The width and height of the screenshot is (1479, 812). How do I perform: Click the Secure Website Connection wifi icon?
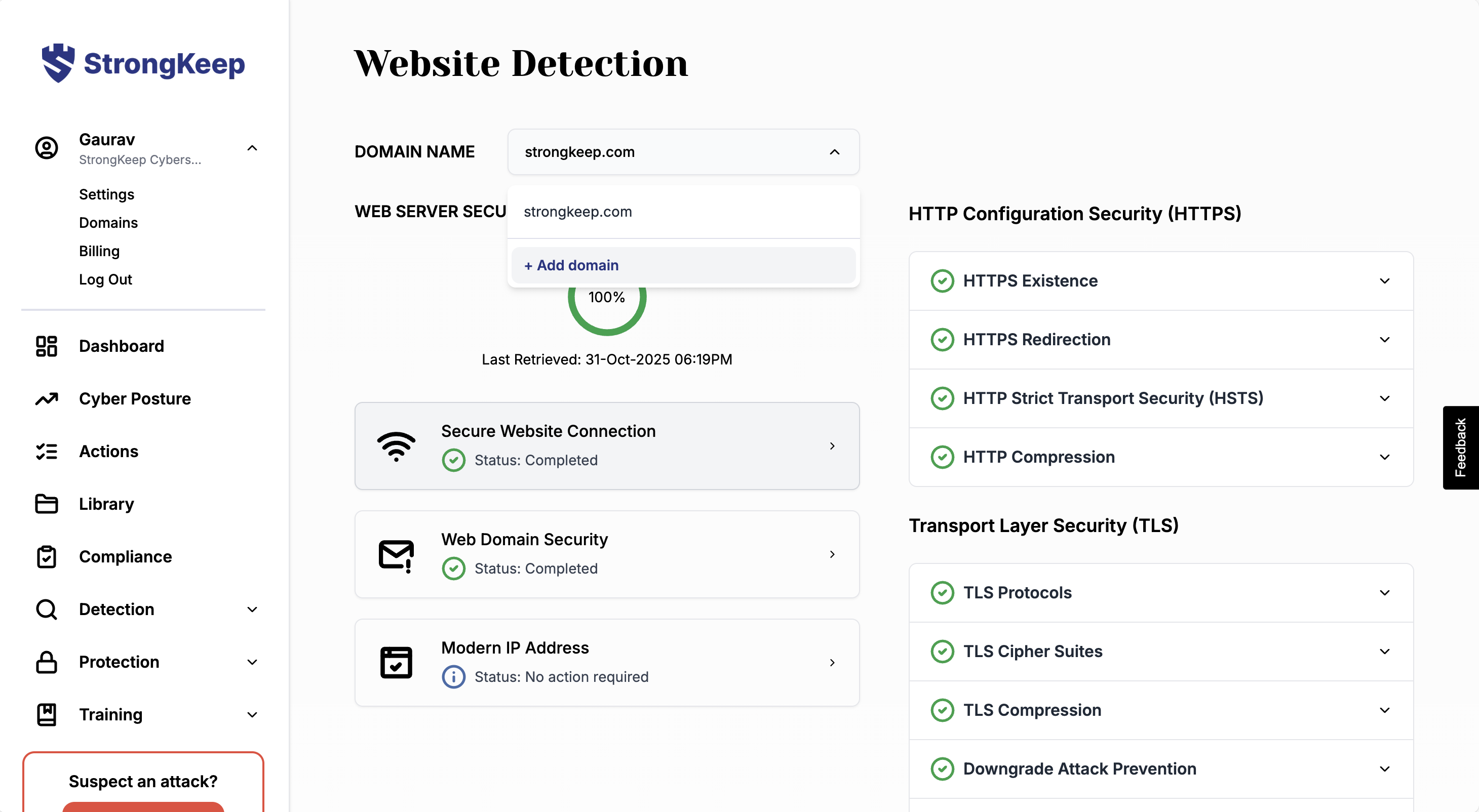pyautogui.click(x=396, y=446)
